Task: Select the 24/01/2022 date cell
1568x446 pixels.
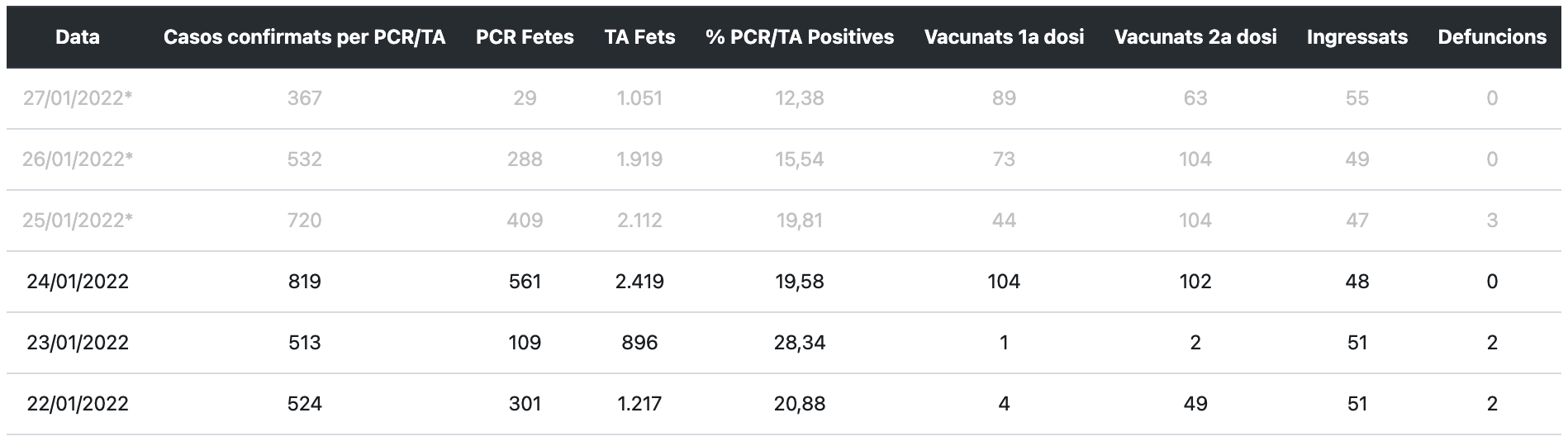Action: coord(78,282)
